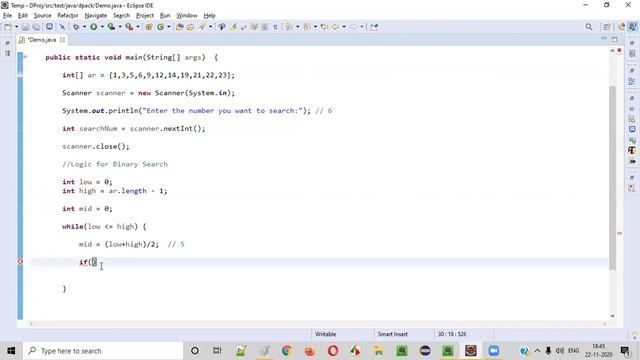This screenshot has width=640, height=360.
Task: Toggle Mark Occurrences in toolbar
Action: [x=233, y=27]
